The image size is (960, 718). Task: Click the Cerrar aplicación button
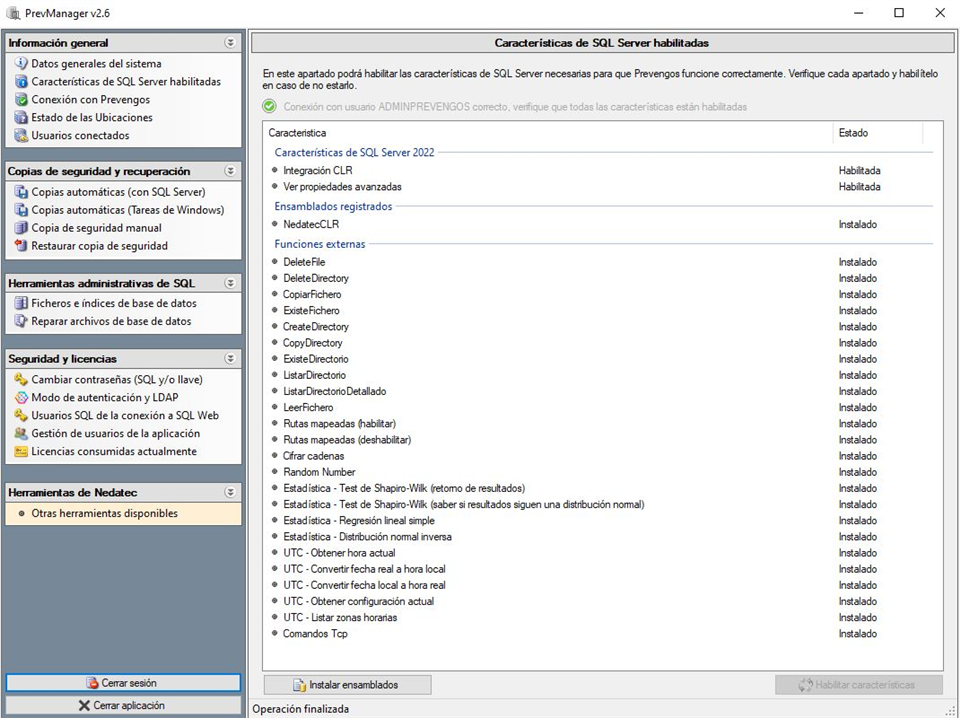pos(123,706)
